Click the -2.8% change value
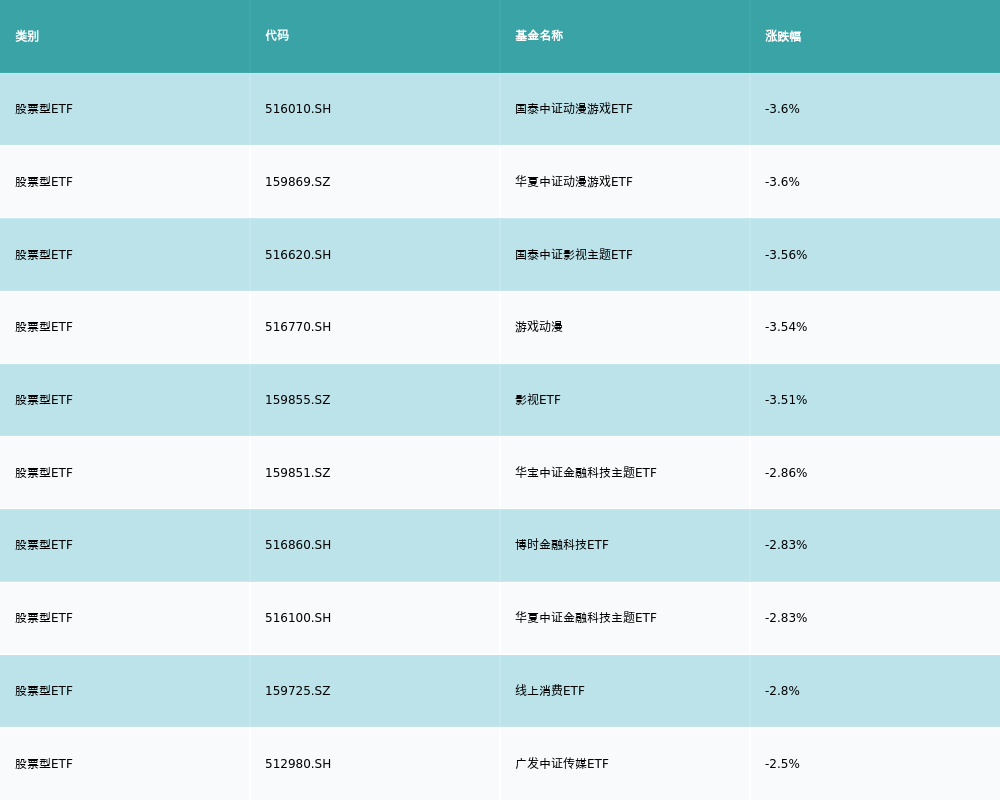1000x800 pixels. tap(782, 691)
